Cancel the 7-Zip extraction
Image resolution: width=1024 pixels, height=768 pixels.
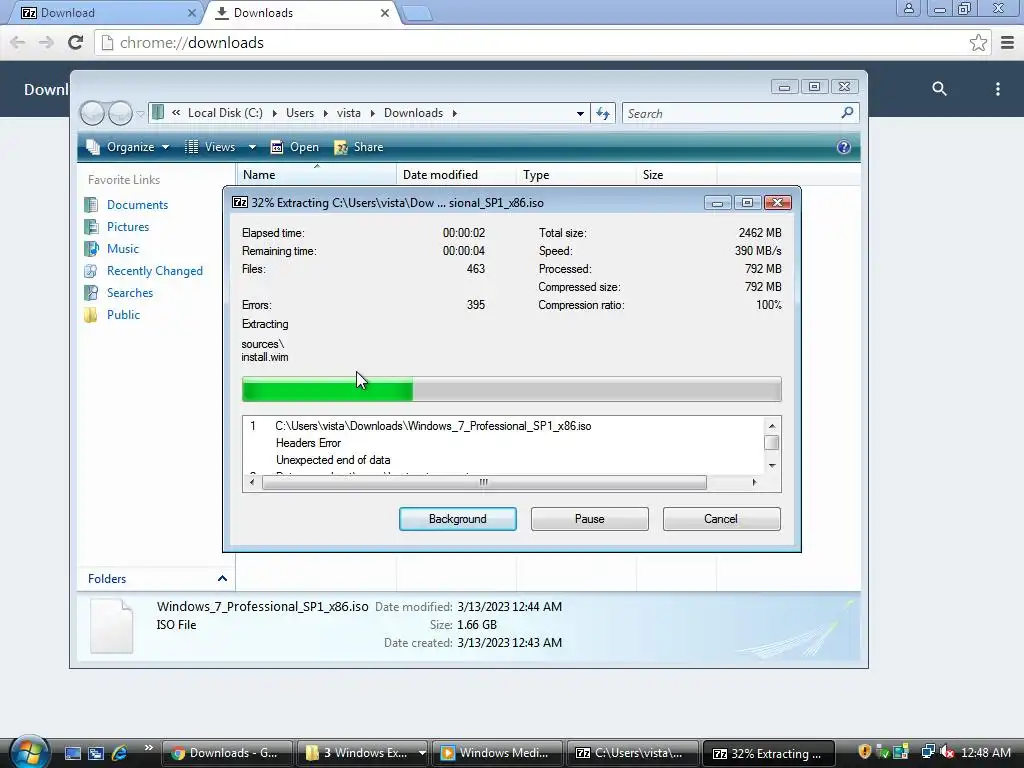click(721, 519)
